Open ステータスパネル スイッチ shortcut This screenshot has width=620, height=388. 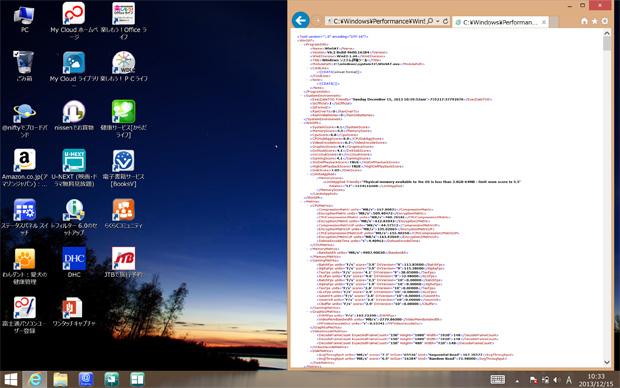(x=25, y=217)
